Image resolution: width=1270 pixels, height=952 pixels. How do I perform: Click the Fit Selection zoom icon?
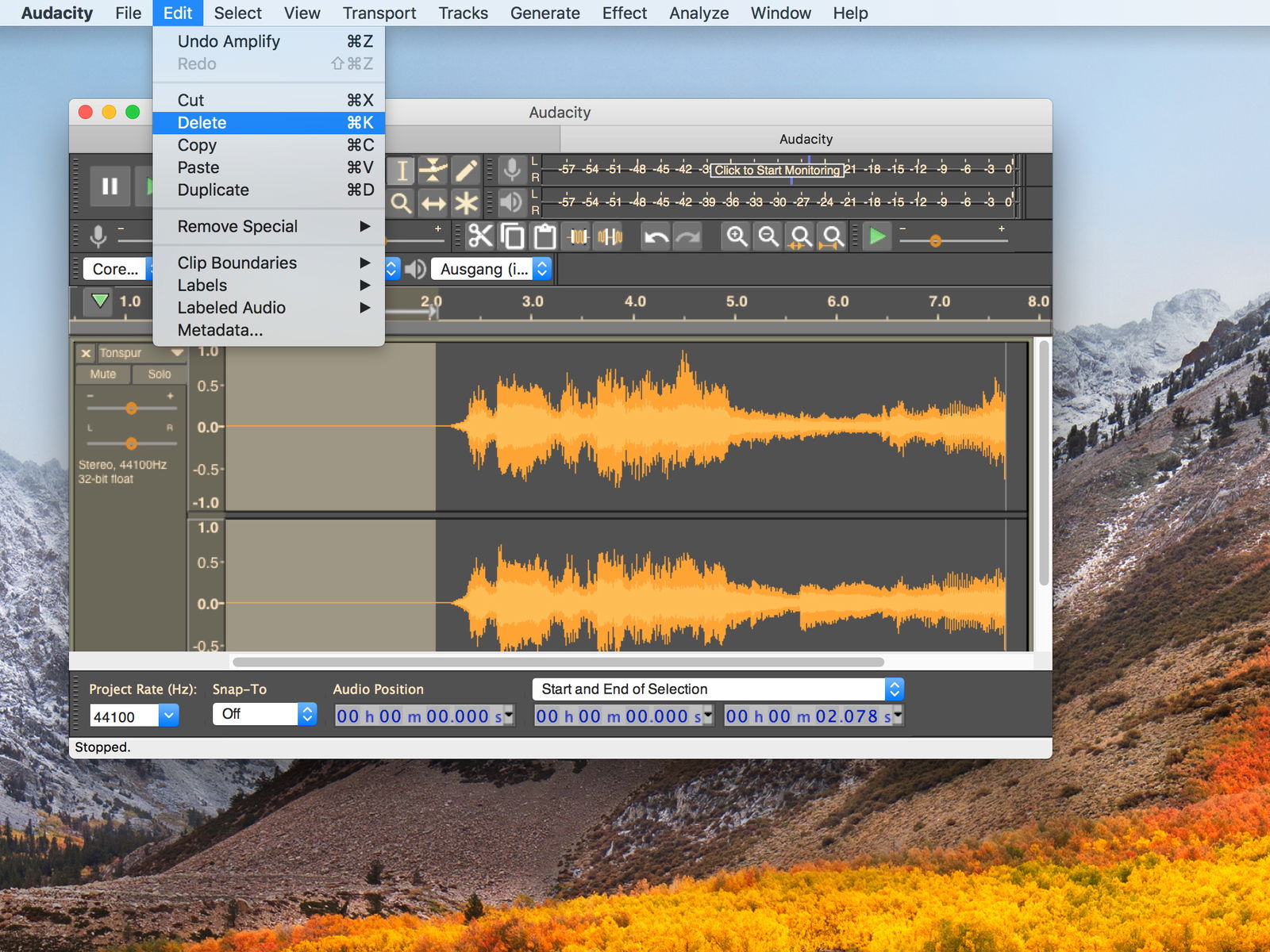800,236
